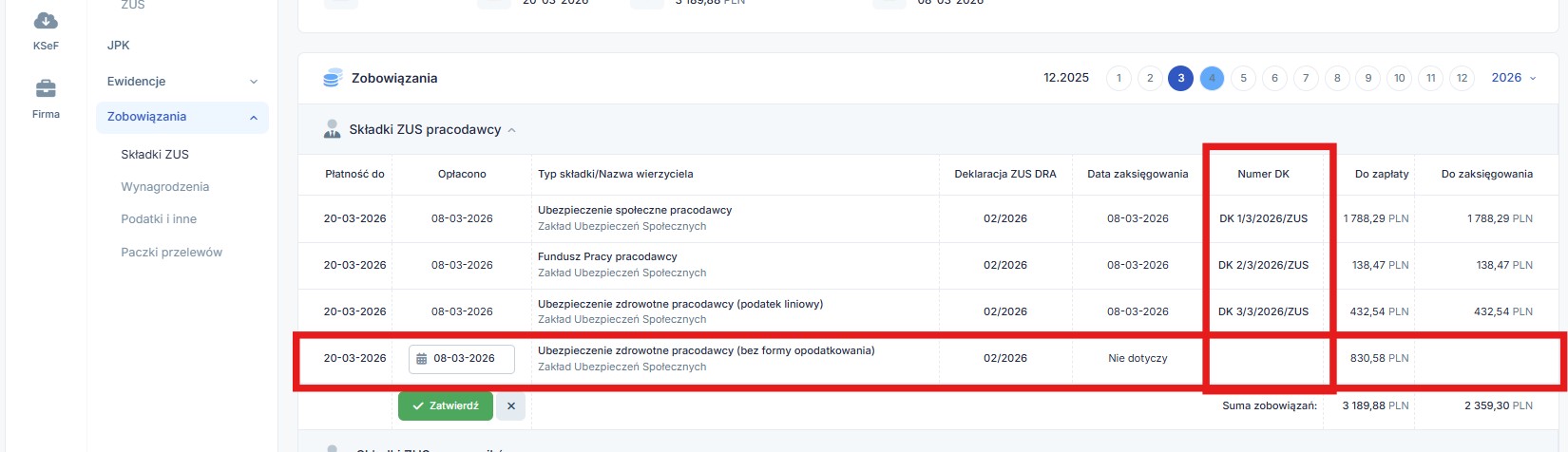Image resolution: width=1568 pixels, height=452 pixels.
Task: Open the Firma briefcase icon
Action: (46, 90)
